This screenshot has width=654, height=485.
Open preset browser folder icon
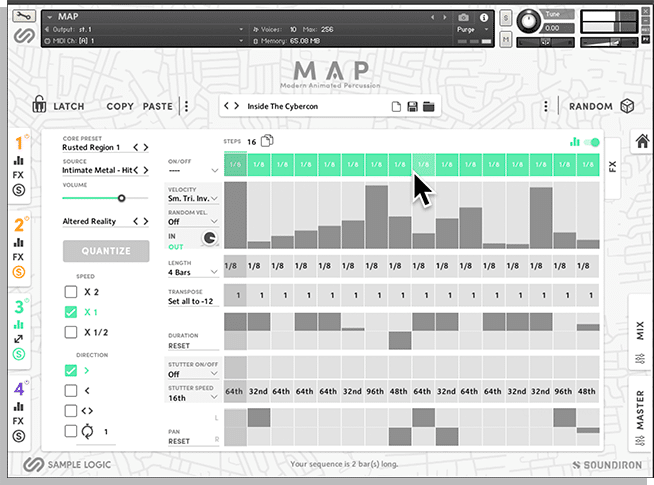coord(428,107)
